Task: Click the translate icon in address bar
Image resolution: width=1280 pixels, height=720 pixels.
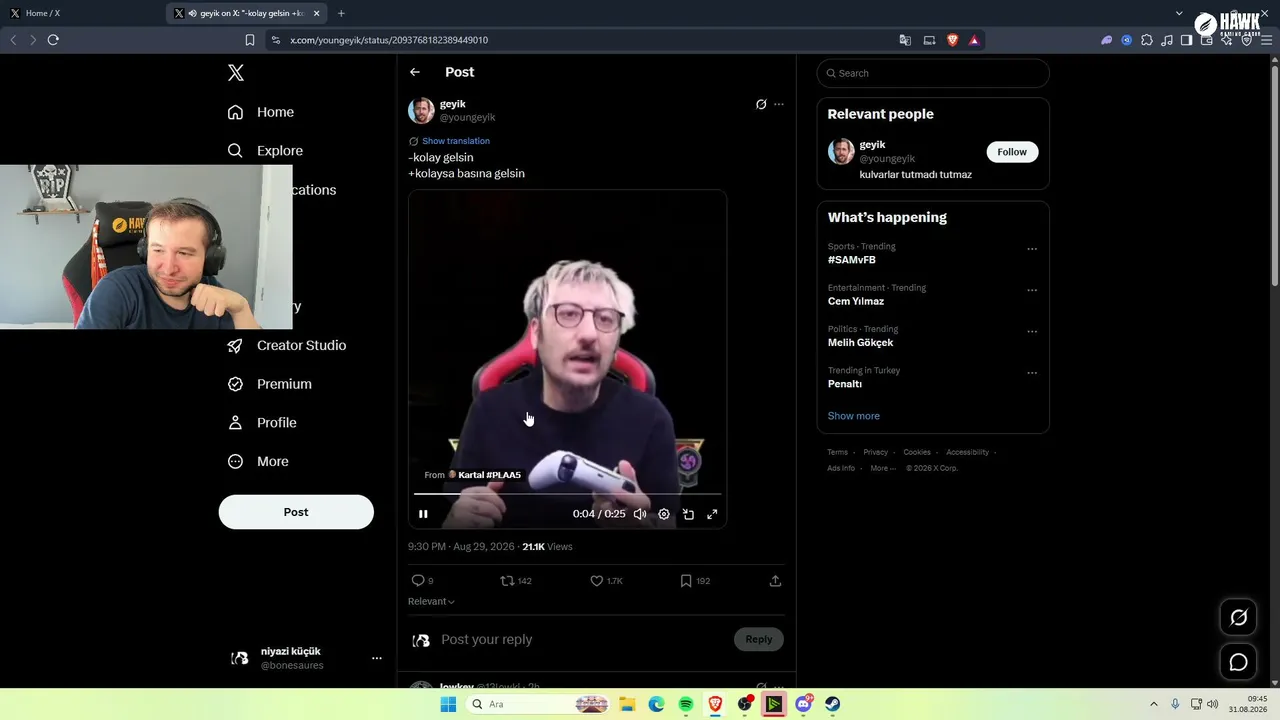Action: (x=905, y=40)
